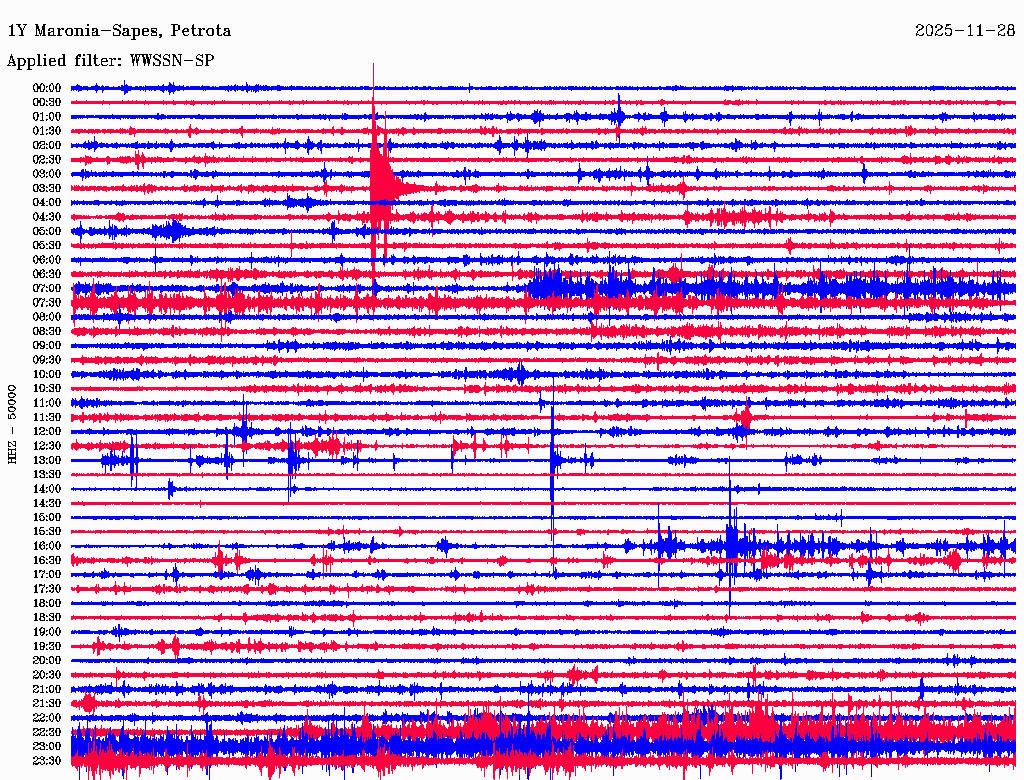Click the 01:30 time label
1024x780 pixels.
coord(47,131)
